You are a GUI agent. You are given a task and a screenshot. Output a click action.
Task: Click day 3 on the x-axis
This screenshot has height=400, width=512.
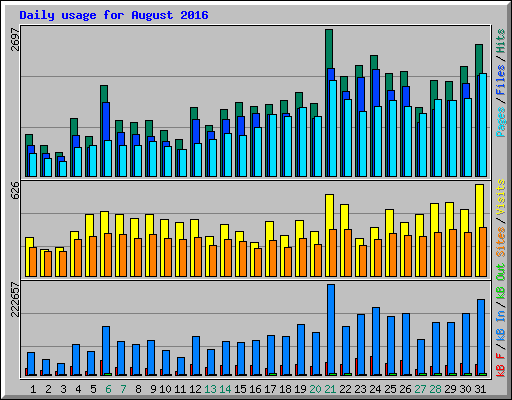click(x=63, y=389)
